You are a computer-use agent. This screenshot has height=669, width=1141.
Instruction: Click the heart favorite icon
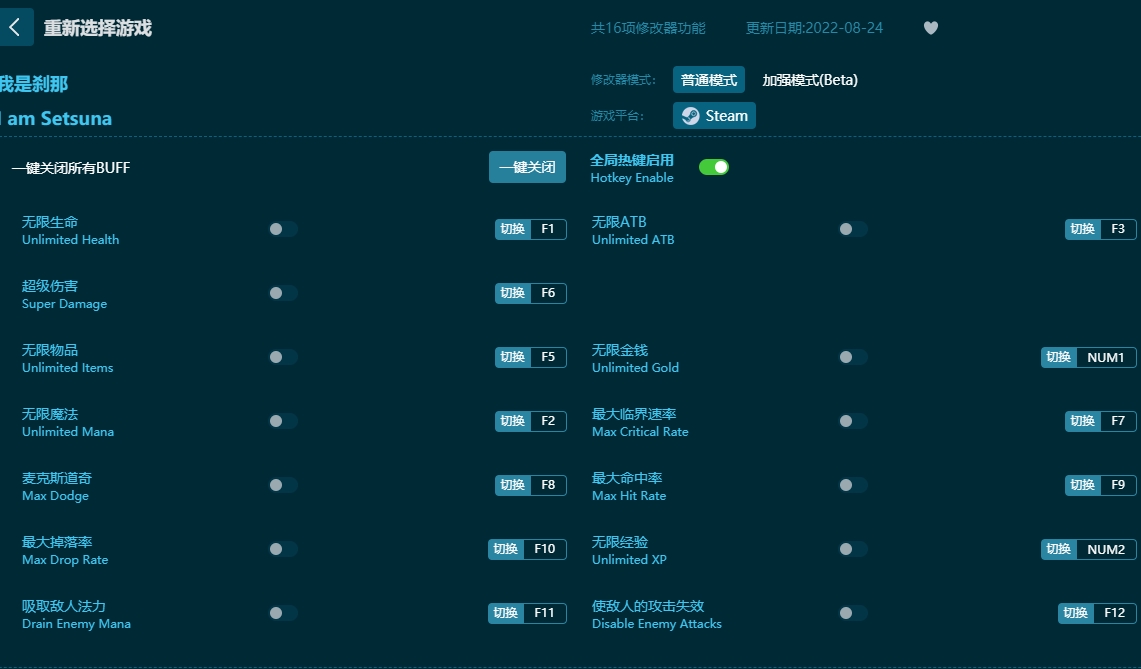(931, 28)
